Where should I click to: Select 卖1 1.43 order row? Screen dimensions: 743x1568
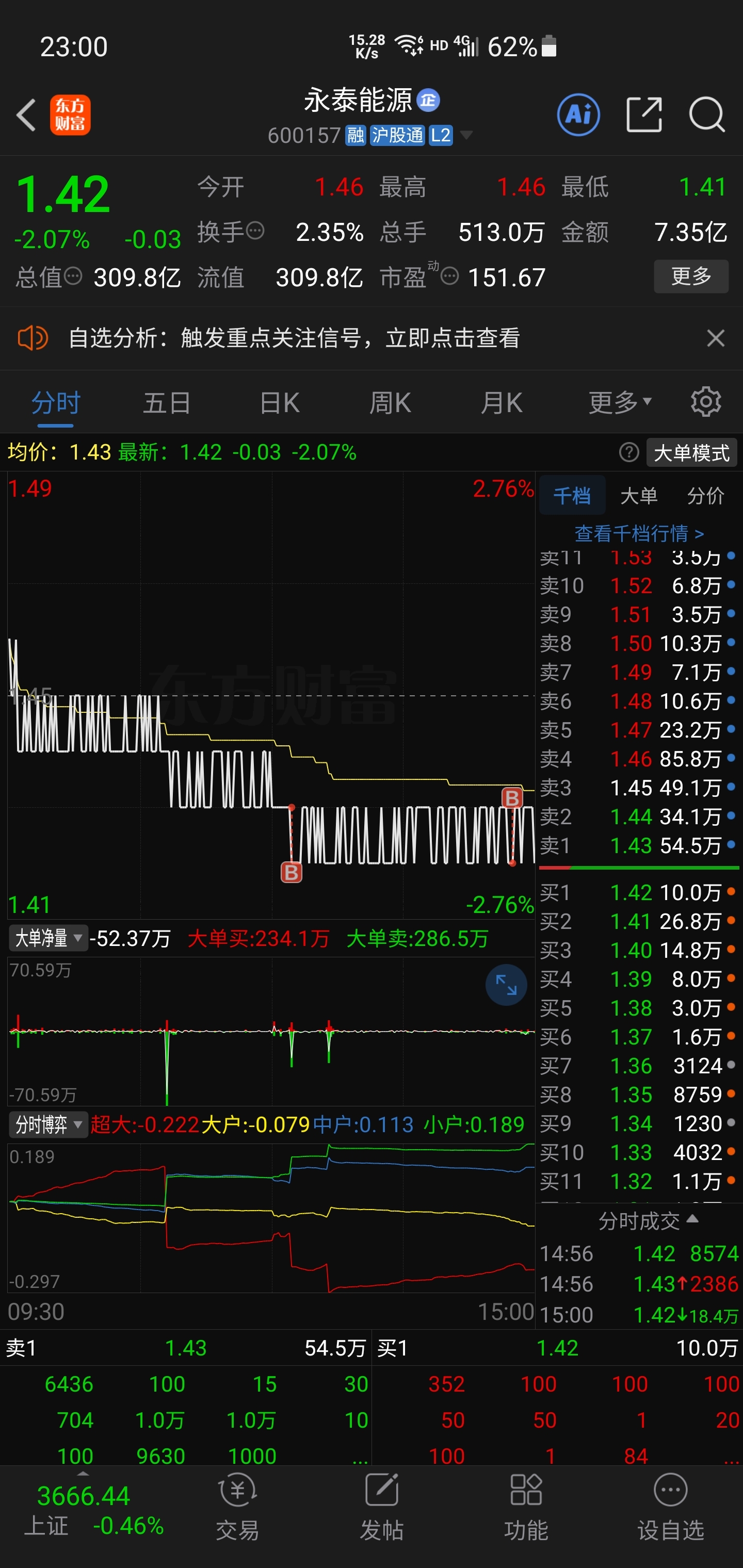click(639, 845)
